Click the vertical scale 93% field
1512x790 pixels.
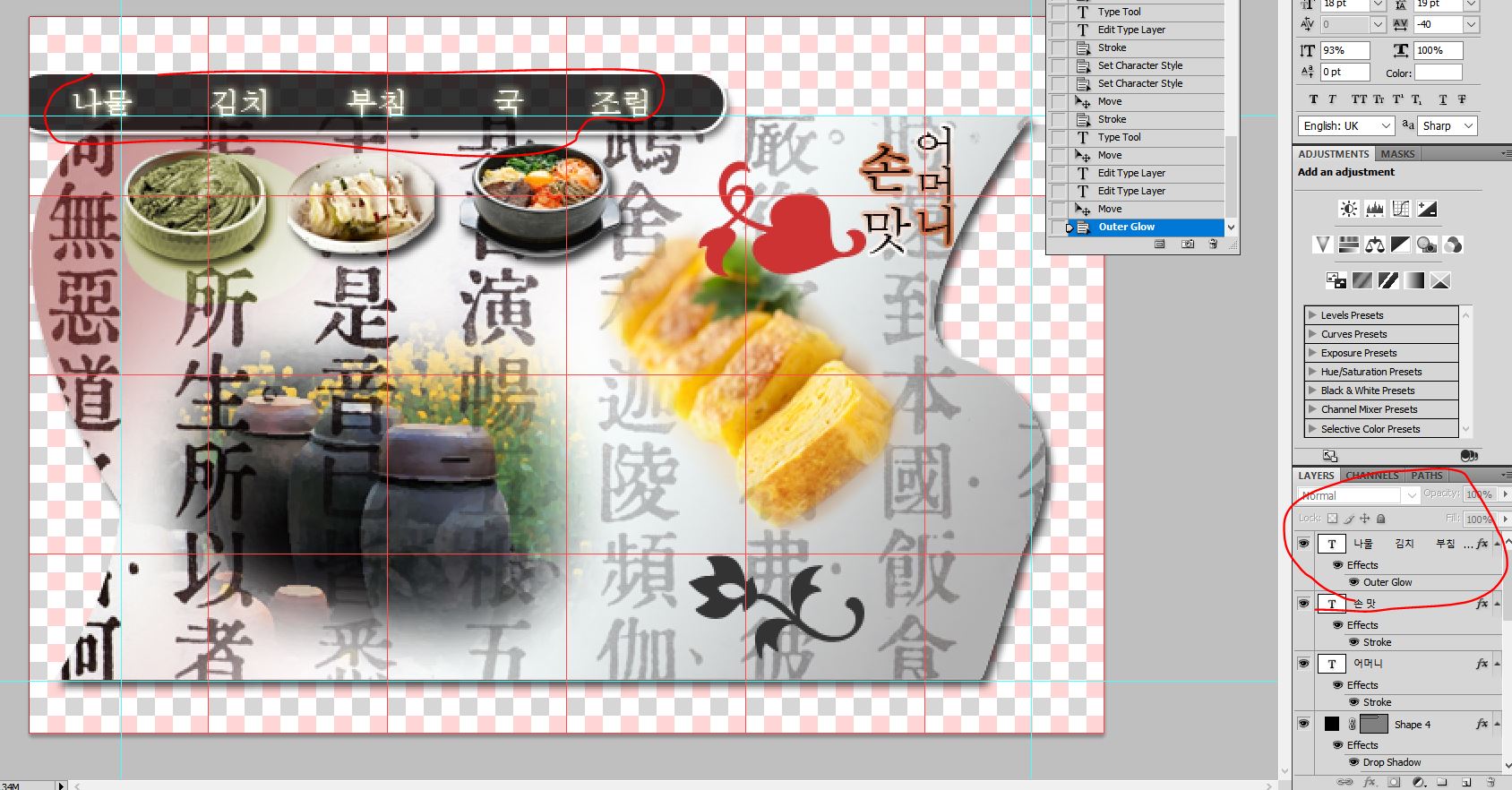(x=1344, y=50)
